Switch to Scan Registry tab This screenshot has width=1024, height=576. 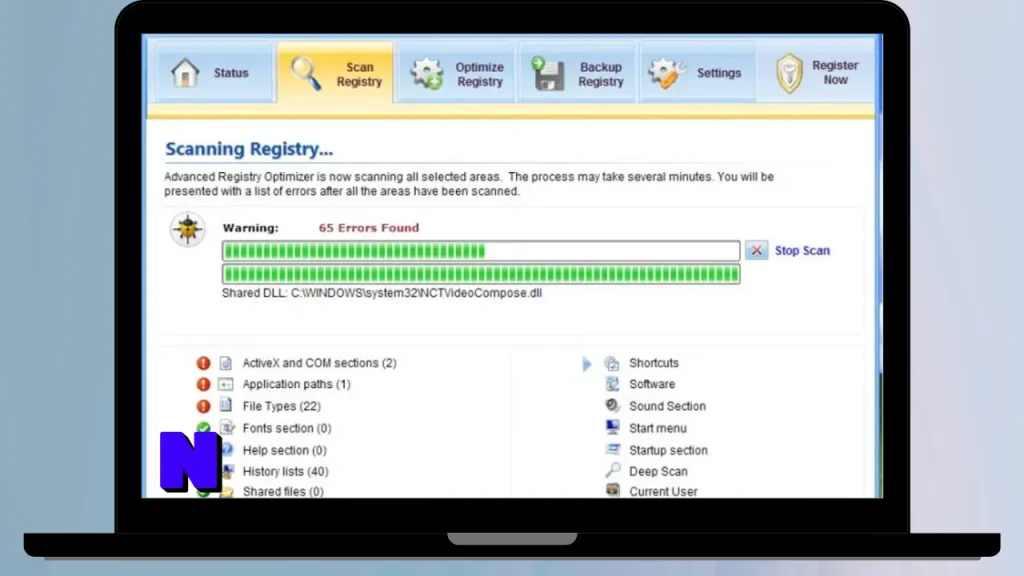[335, 73]
